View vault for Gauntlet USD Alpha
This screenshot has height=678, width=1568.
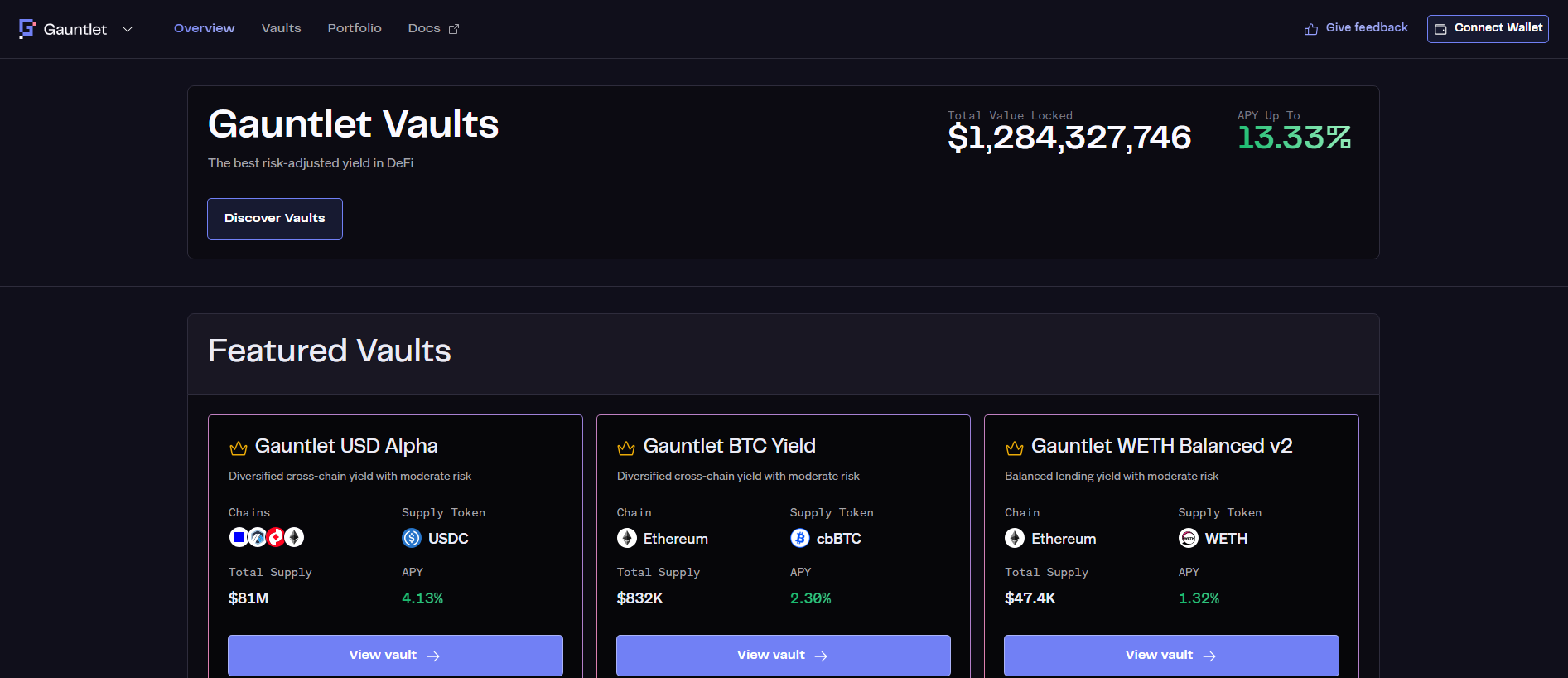395,655
